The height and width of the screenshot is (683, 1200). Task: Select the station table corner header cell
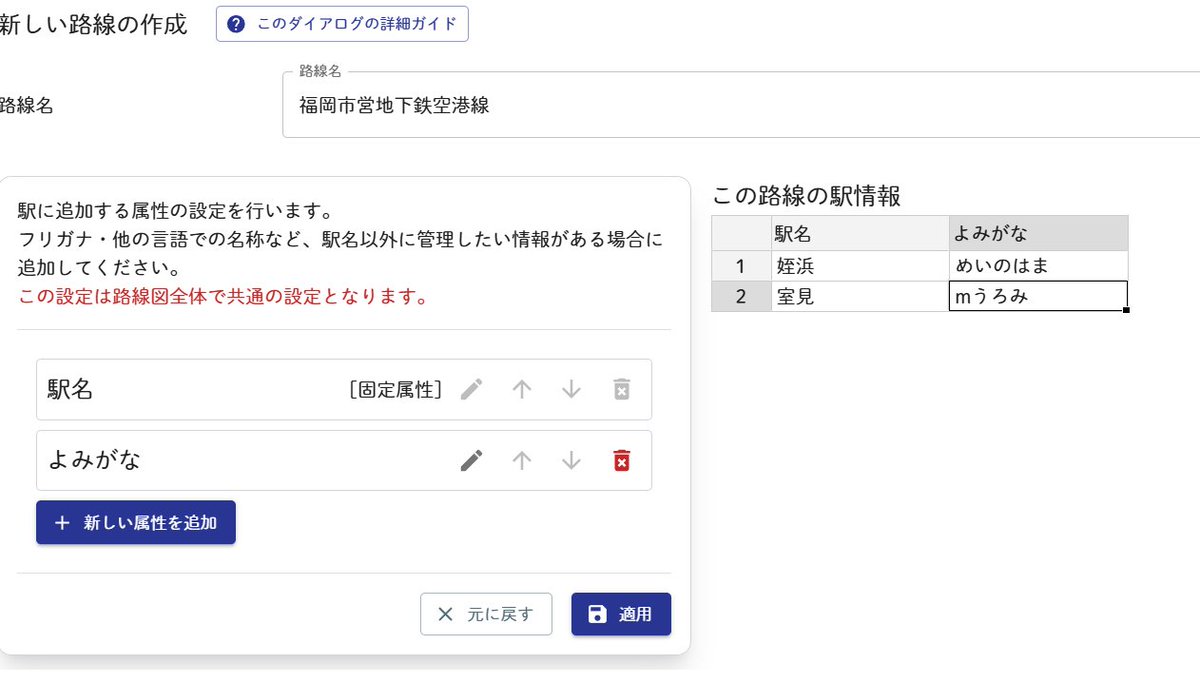click(x=741, y=233)
